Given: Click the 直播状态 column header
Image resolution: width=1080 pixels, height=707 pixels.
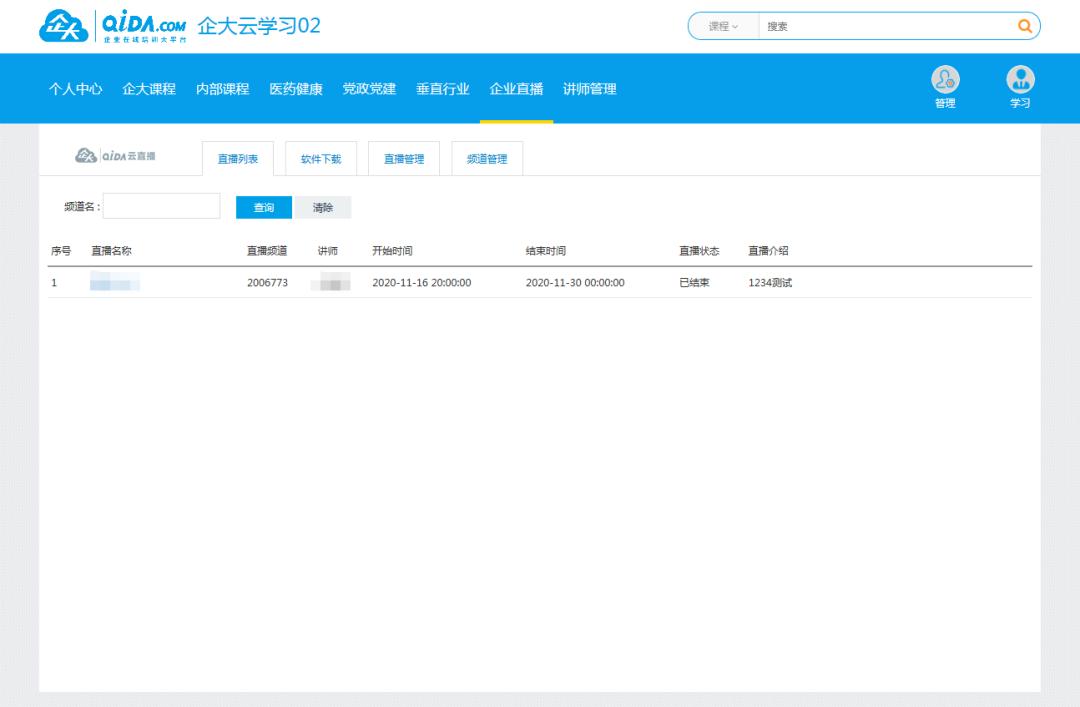Looking at the screenshot, I should (699, 251).
